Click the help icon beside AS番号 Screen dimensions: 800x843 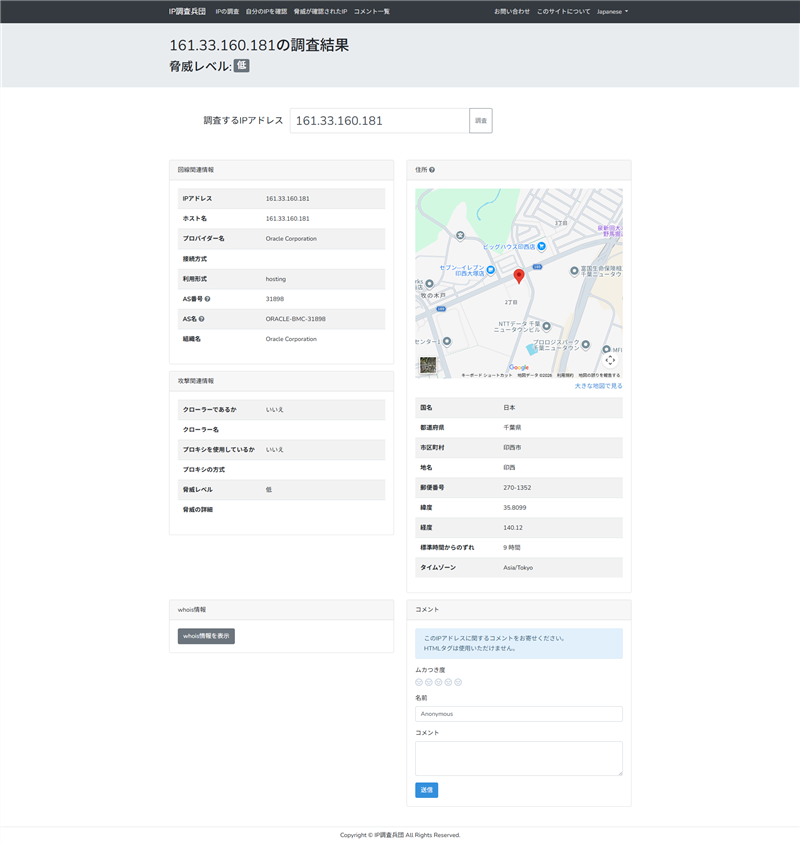click(x=207, y=299)
